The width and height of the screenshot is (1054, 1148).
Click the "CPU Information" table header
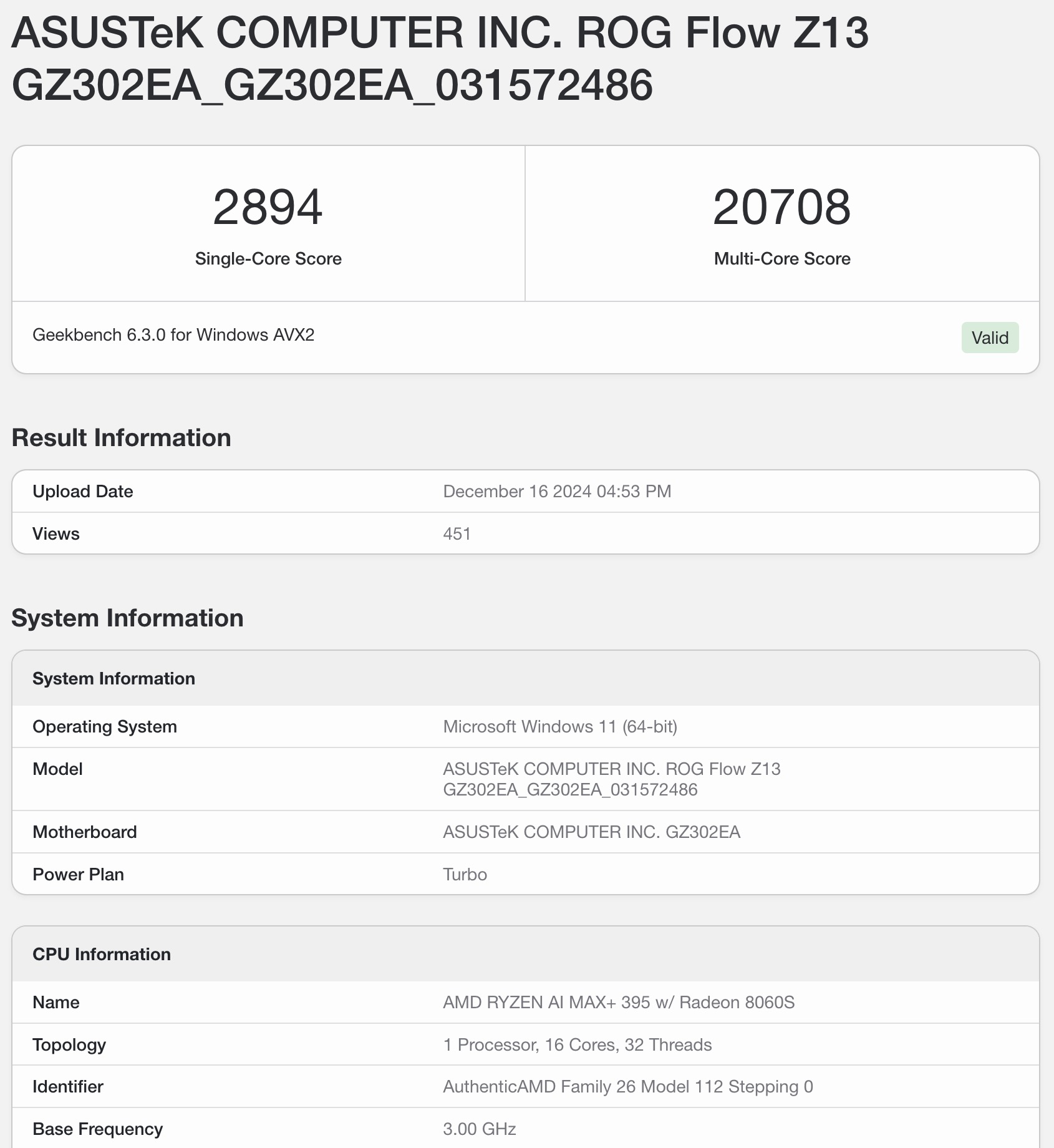click(x=526, y=954)
